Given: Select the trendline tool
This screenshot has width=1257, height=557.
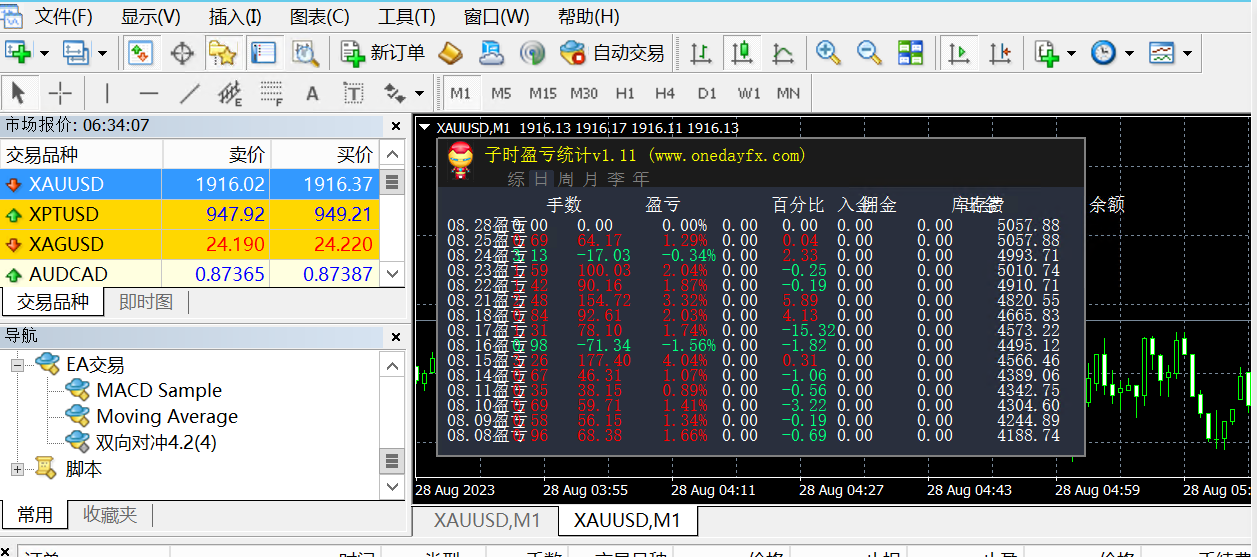Looking at the screenshot, I should click(190, 94).
